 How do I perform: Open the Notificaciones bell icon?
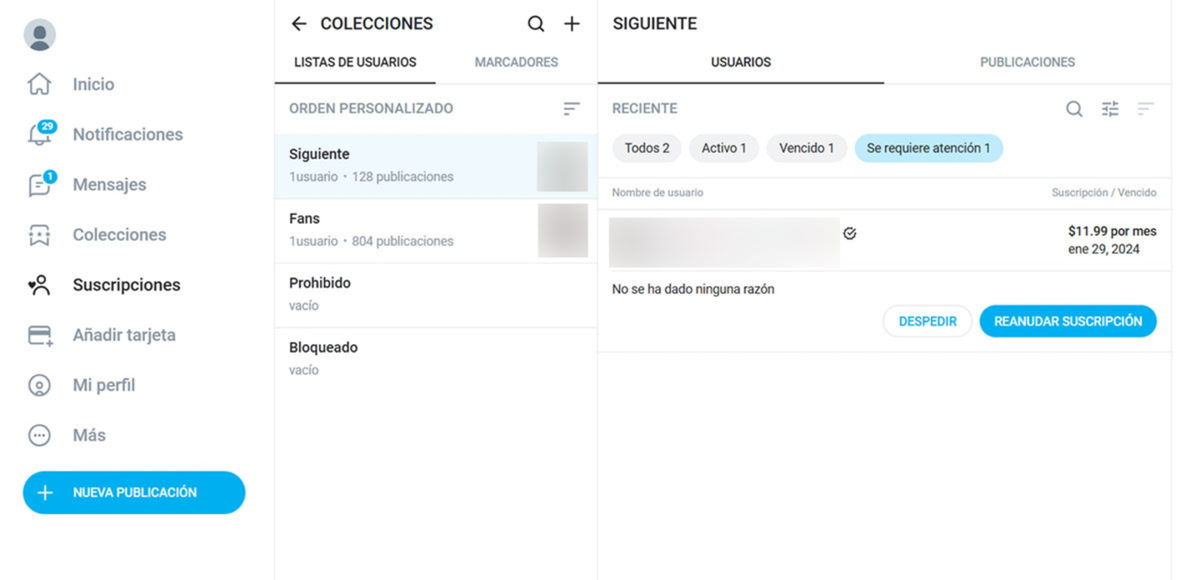(38, 134)
